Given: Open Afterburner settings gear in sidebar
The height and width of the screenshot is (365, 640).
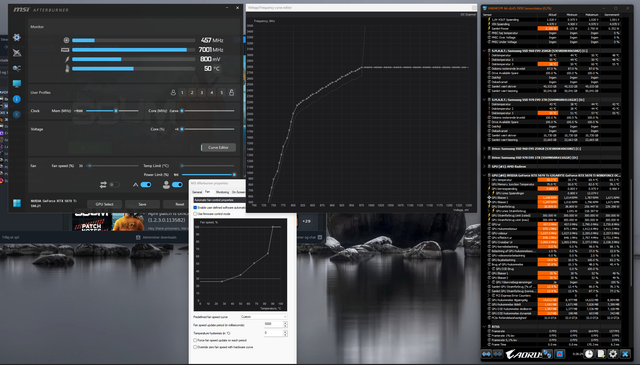Looking at the screenshot, I should click(16, 38).
